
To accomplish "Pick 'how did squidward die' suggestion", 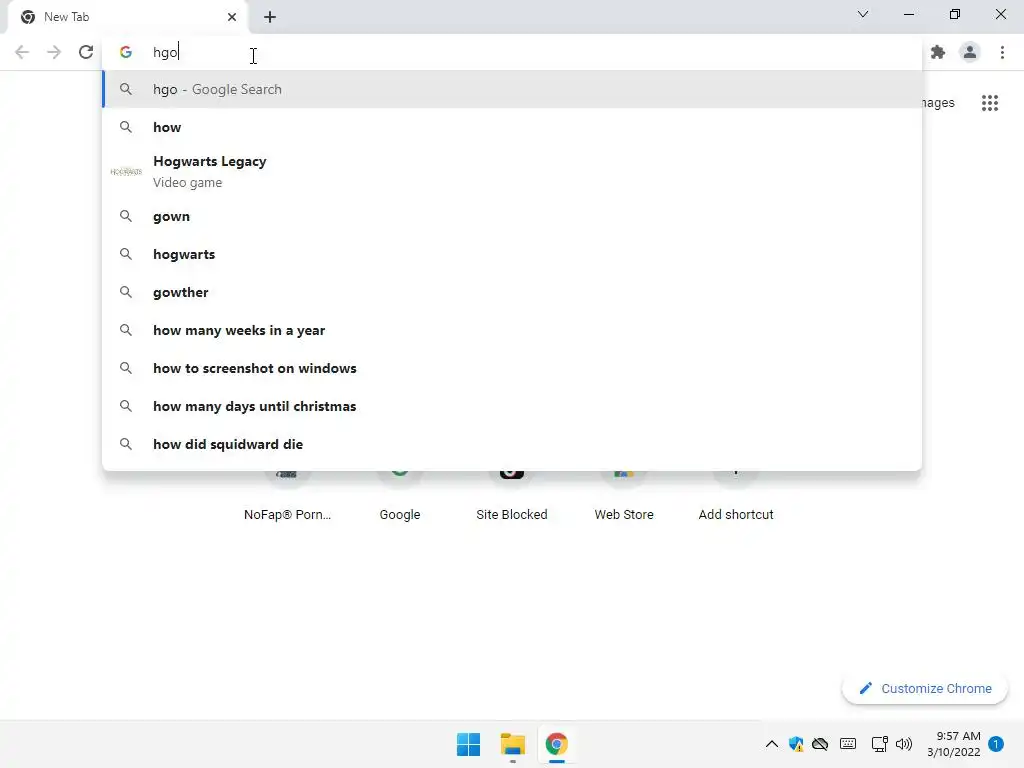I will (x=512, y=444).
